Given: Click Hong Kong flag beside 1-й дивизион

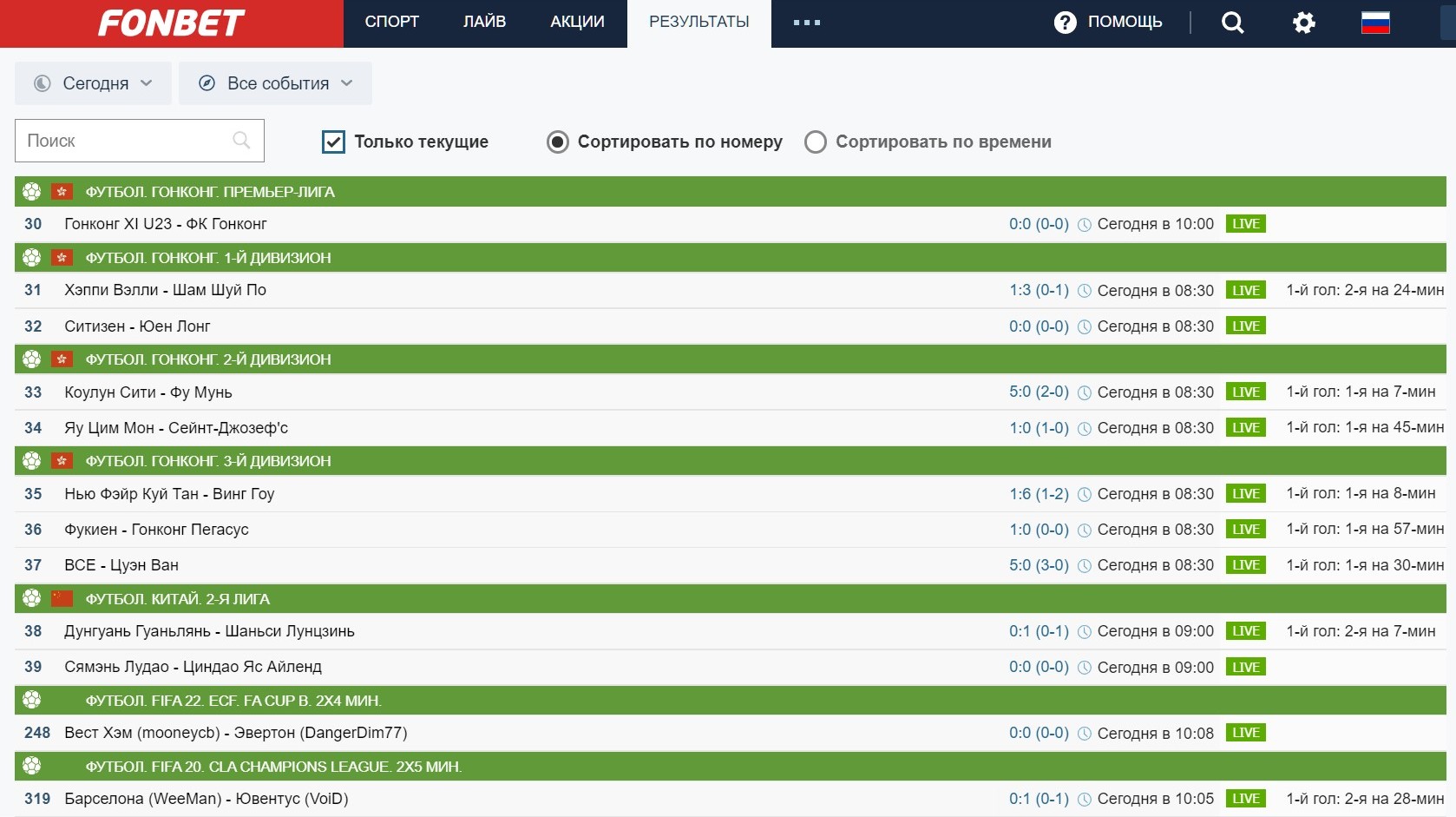Looking at the screenshot, I should point(62,257).
